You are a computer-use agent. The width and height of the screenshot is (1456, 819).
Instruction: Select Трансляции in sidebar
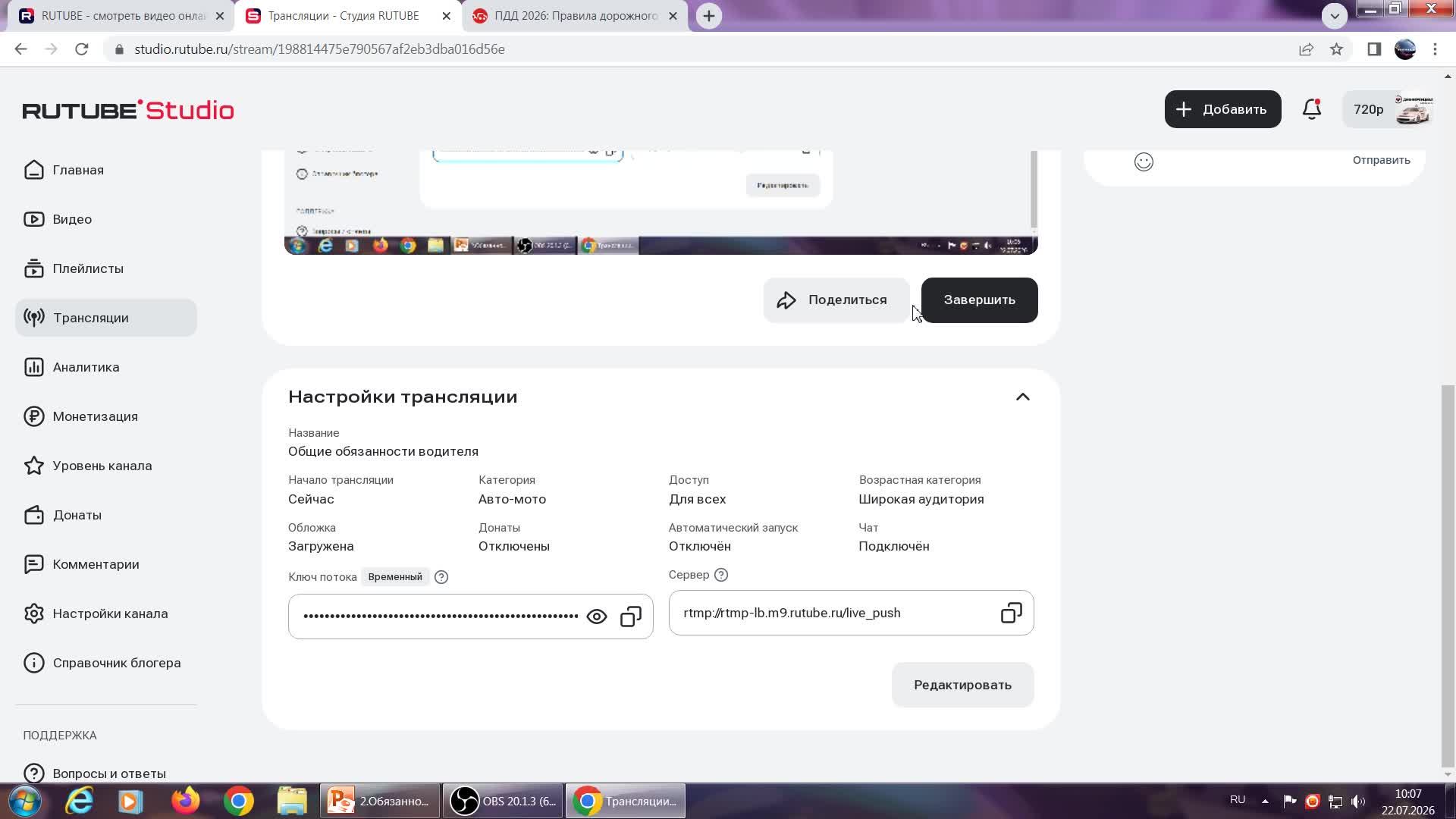106,318
